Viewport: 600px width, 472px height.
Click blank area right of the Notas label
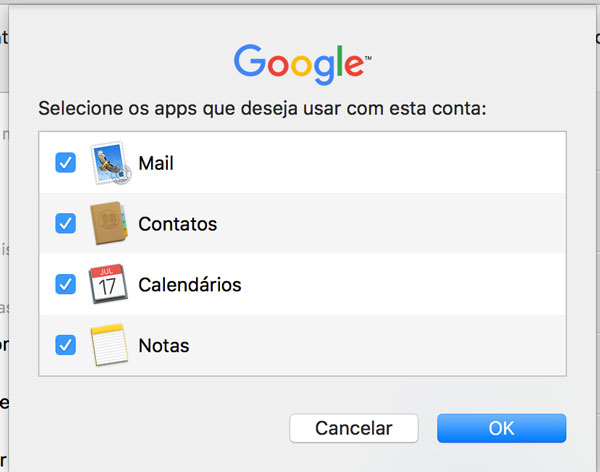click(x=400, y=346)
